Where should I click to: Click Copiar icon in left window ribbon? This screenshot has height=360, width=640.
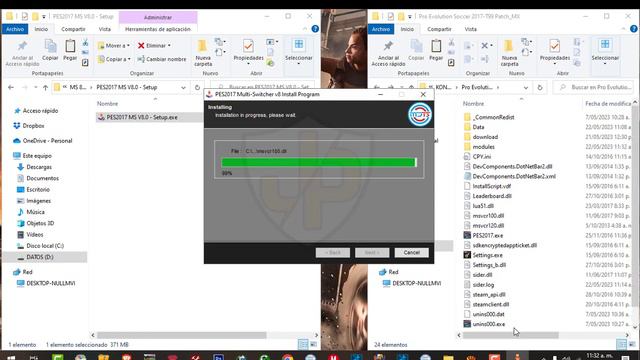coord(50,50)
